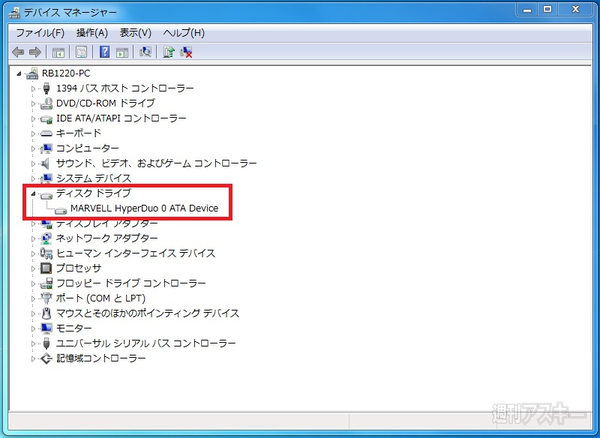Click the 記憶域コントローラー icon
This screenshot has height=438, width=600.
tap(46, 358)
